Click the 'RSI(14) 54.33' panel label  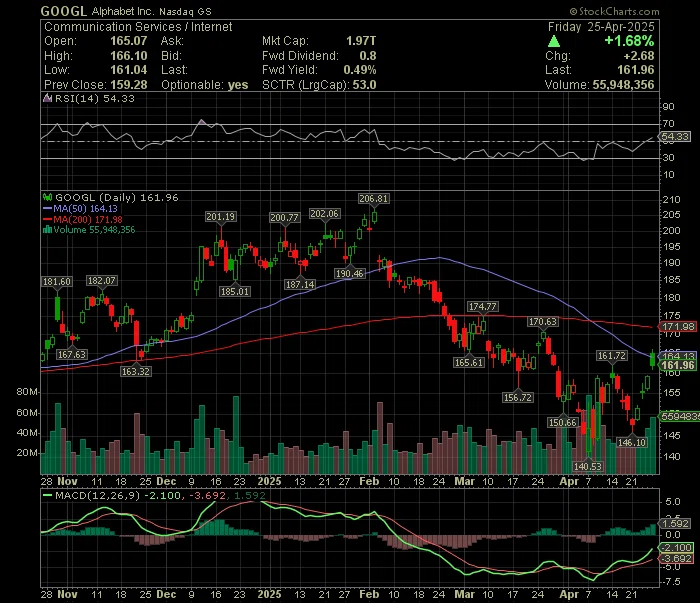95,98
